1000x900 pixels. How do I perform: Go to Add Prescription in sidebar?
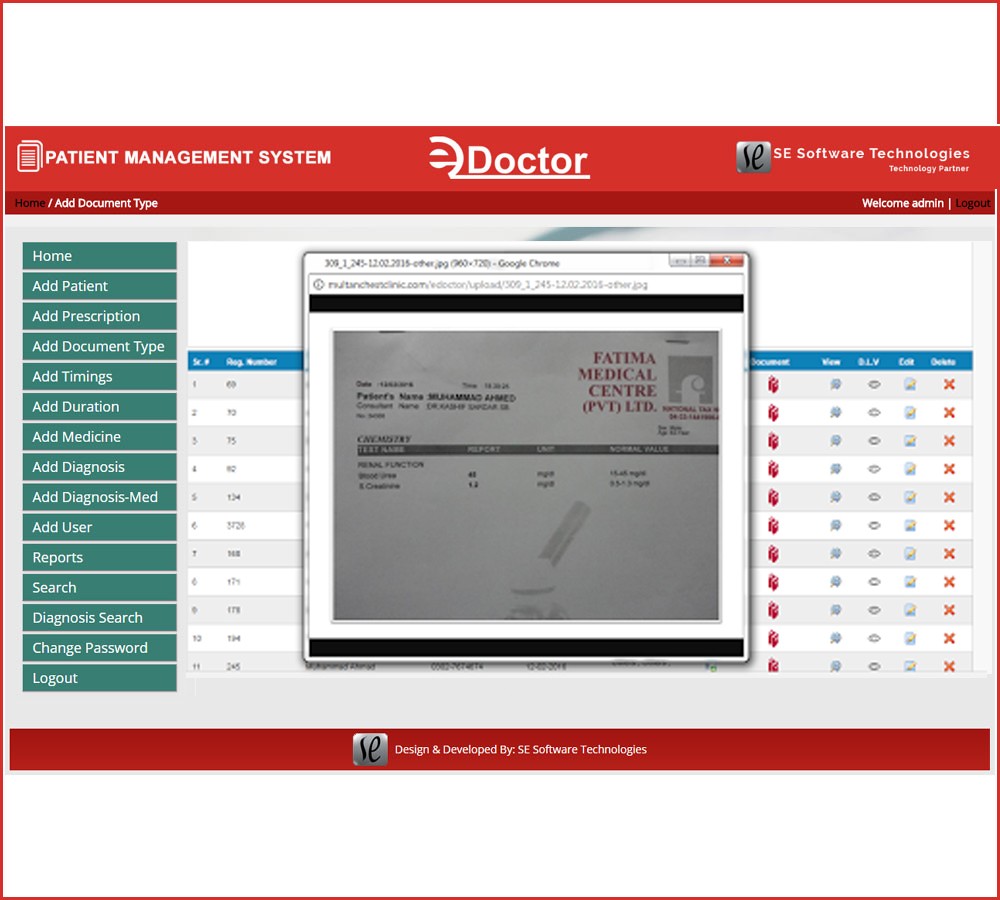click(99, 316)
